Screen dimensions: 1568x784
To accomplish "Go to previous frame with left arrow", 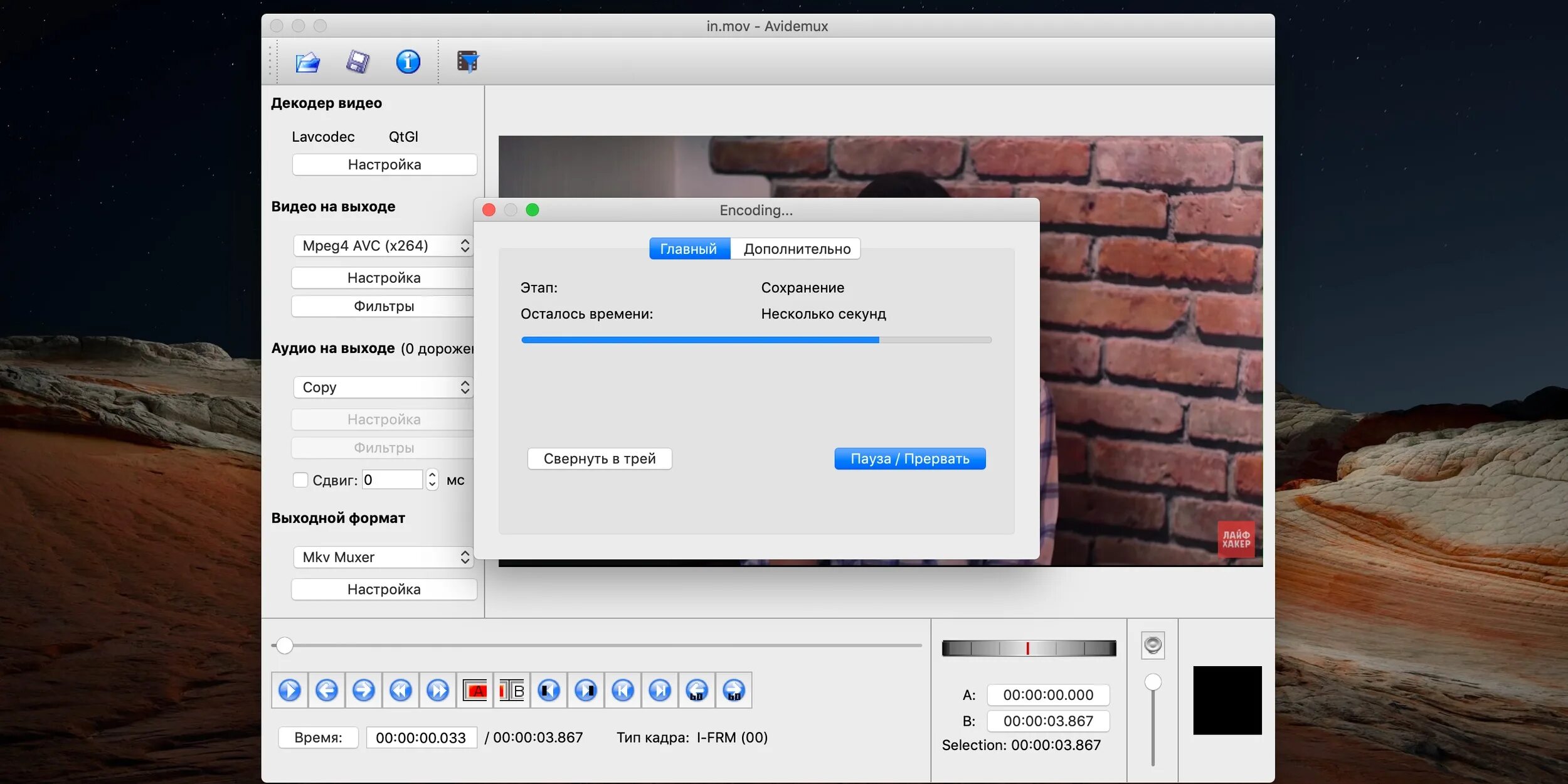I will (x=326, y=691).
